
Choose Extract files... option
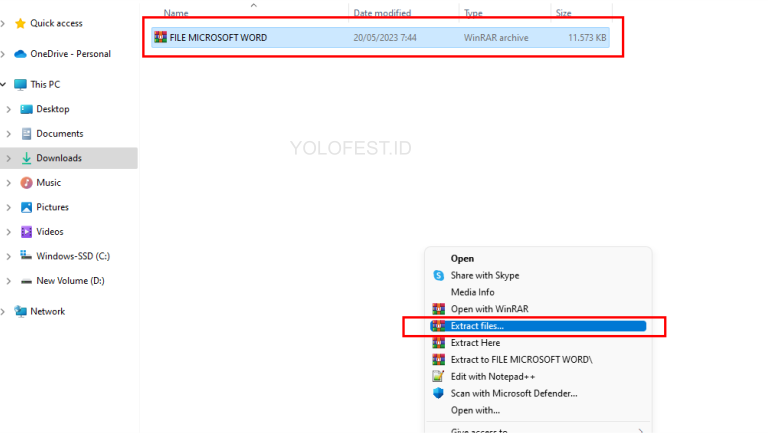[x=538, y=326]
